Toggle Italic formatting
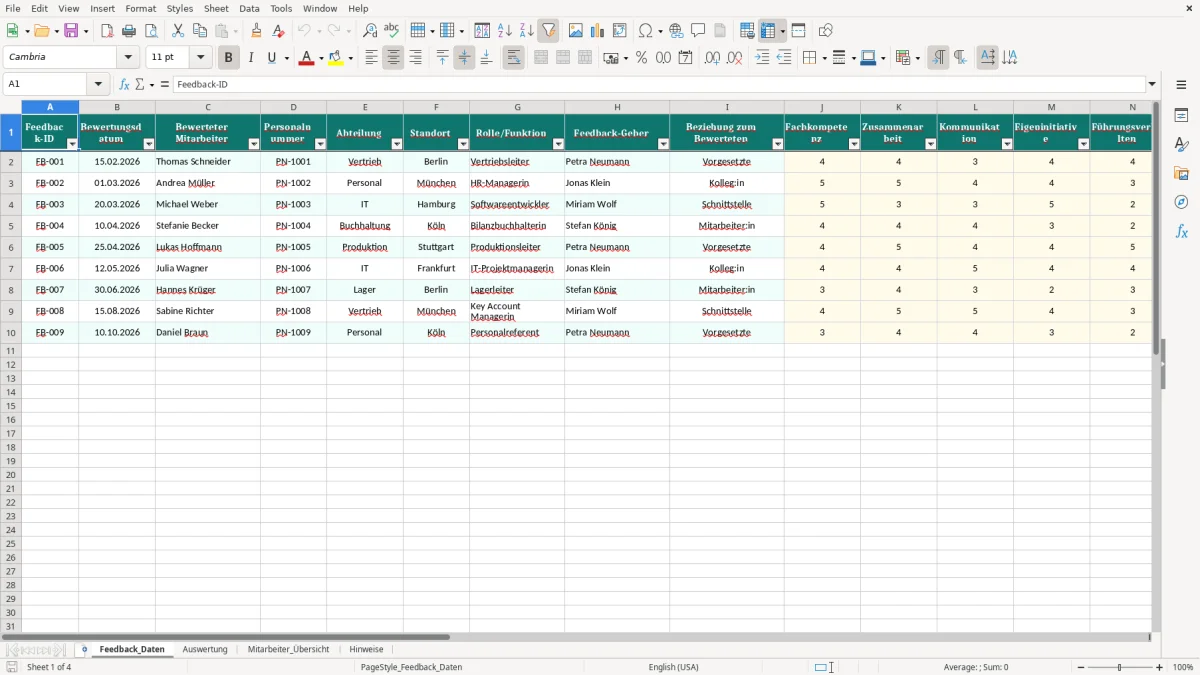The image size is (1200, 675). coord(251,58)
